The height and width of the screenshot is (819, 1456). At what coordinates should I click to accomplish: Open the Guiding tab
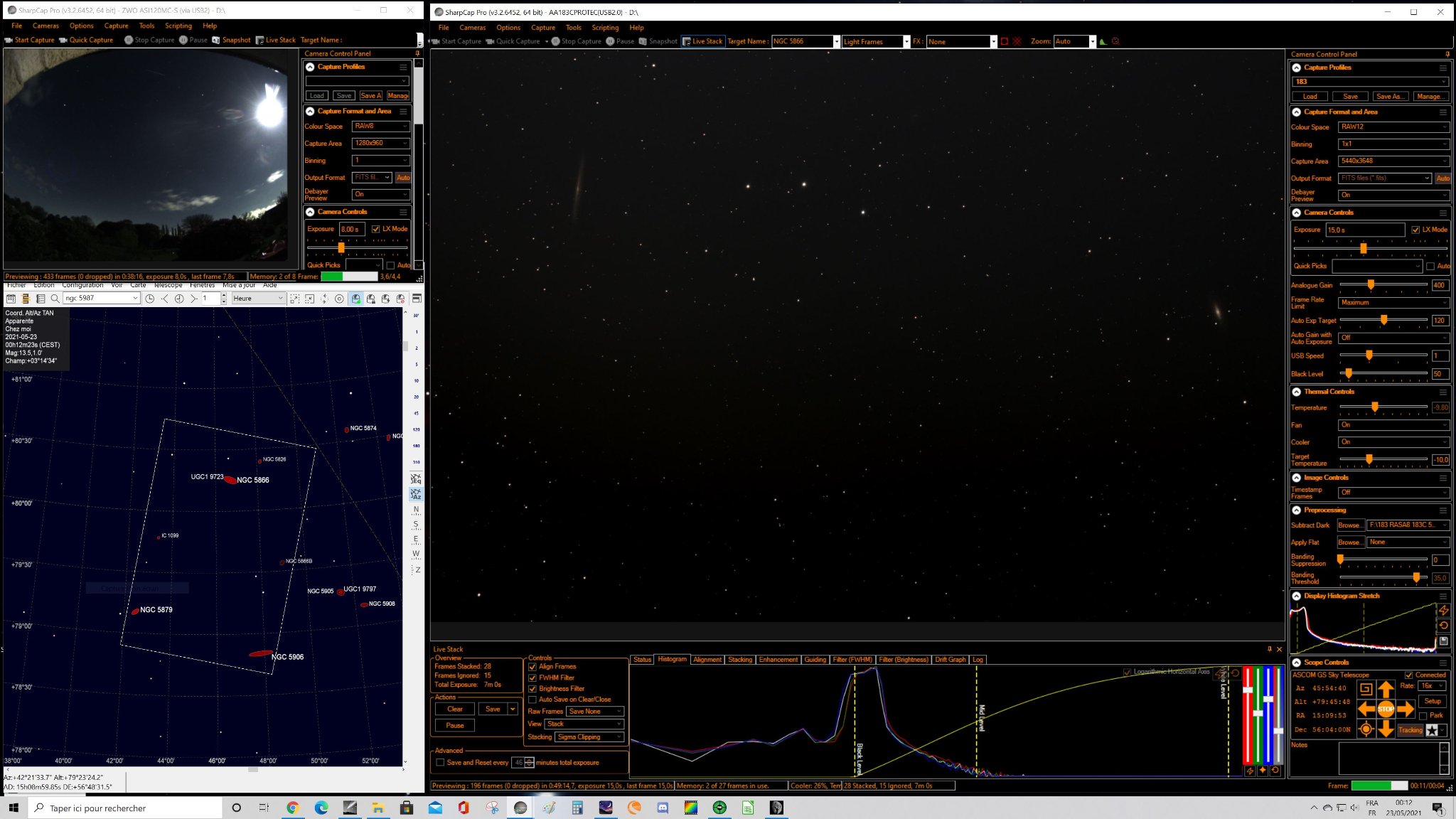(x=815, y=660)
